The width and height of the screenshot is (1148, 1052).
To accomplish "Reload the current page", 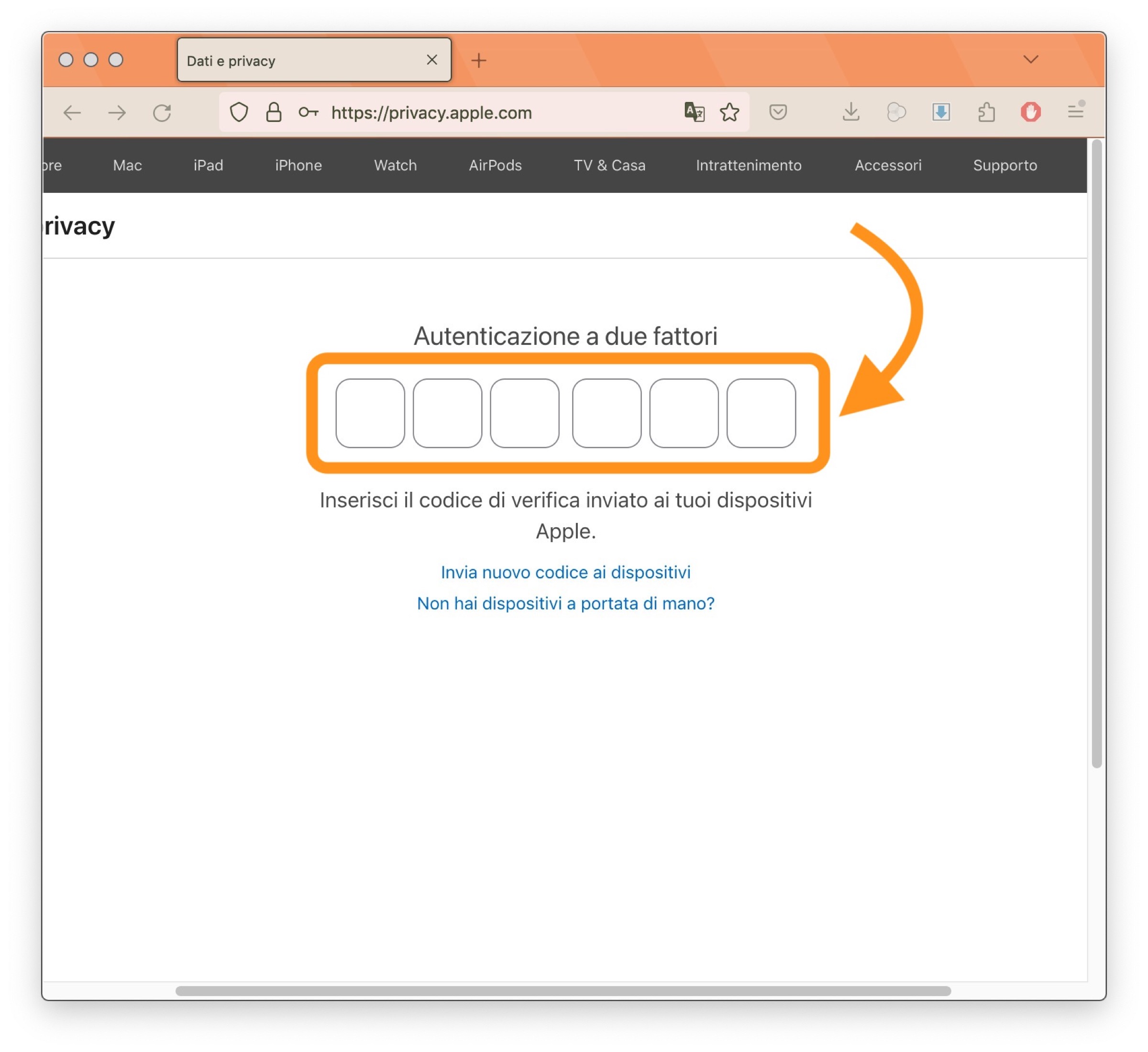I will click(162, 113).
